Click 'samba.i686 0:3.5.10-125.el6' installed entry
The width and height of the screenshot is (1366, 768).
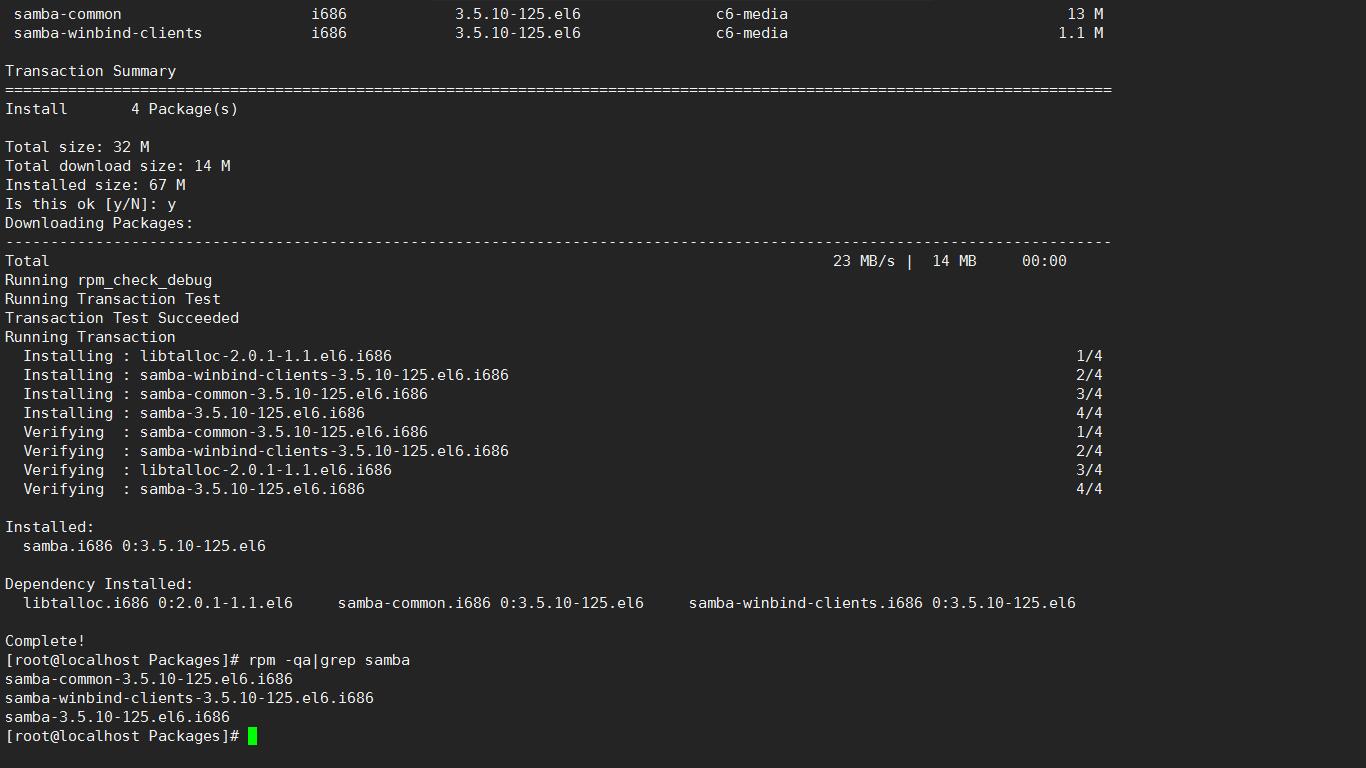click(144, 546)
